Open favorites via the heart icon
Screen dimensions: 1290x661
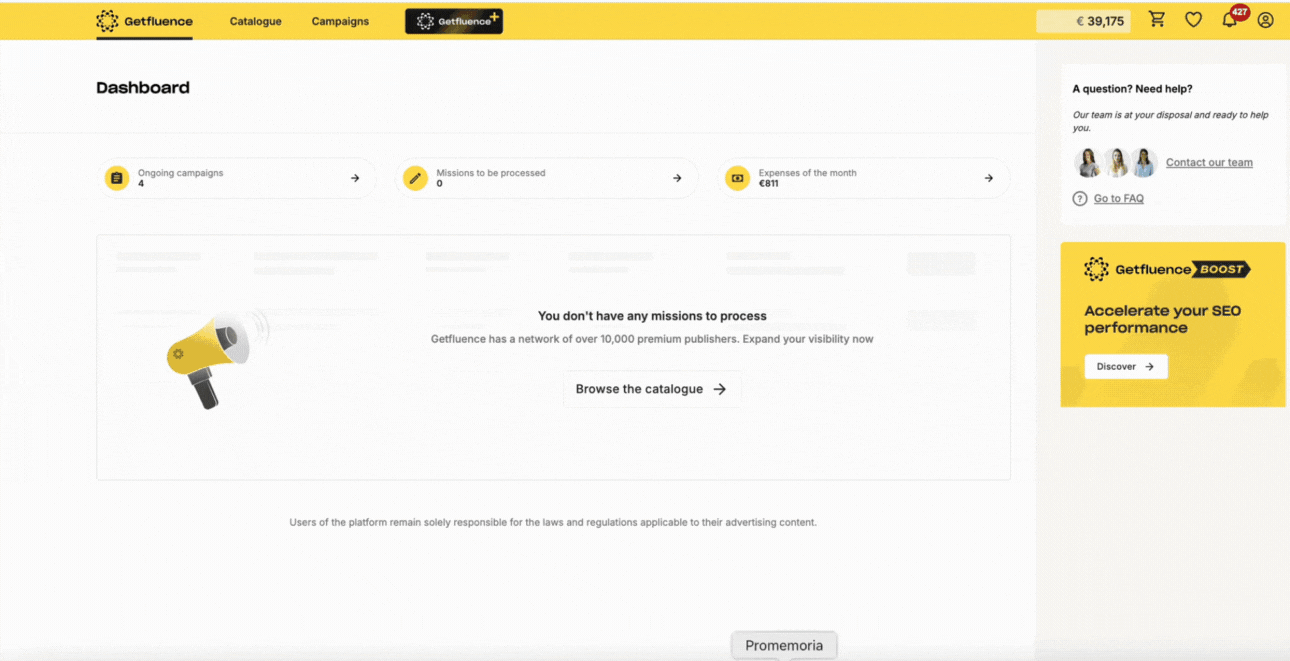[1193, 20]
